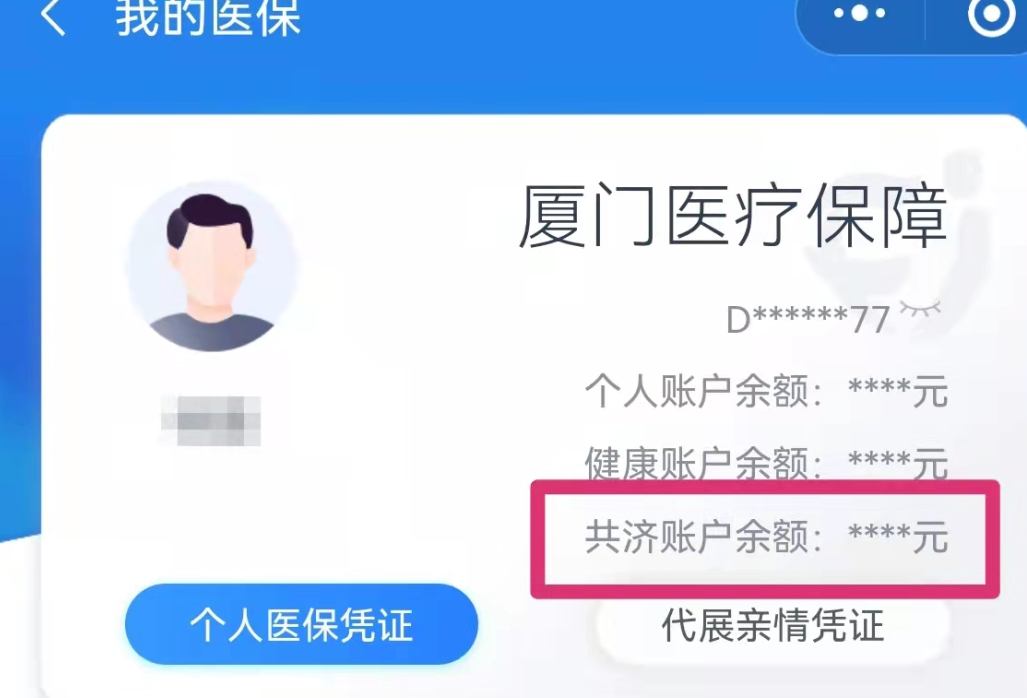Open 代展亲情凭证 family credential
Screen dimensions: 1027x698
click(773, 625)
